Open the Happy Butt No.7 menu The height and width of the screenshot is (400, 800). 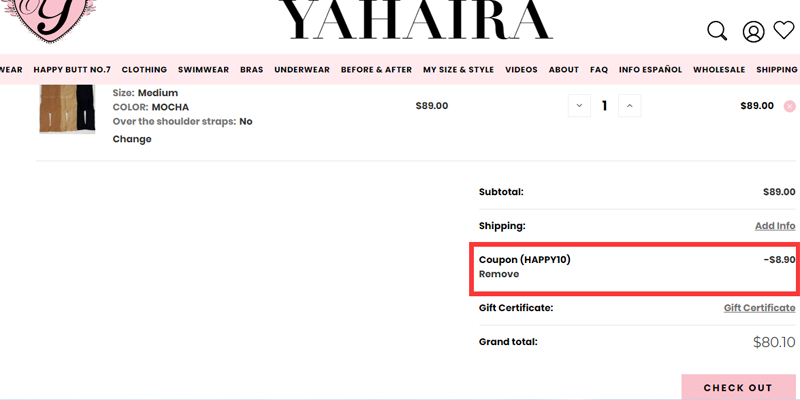tap(72, 69)
